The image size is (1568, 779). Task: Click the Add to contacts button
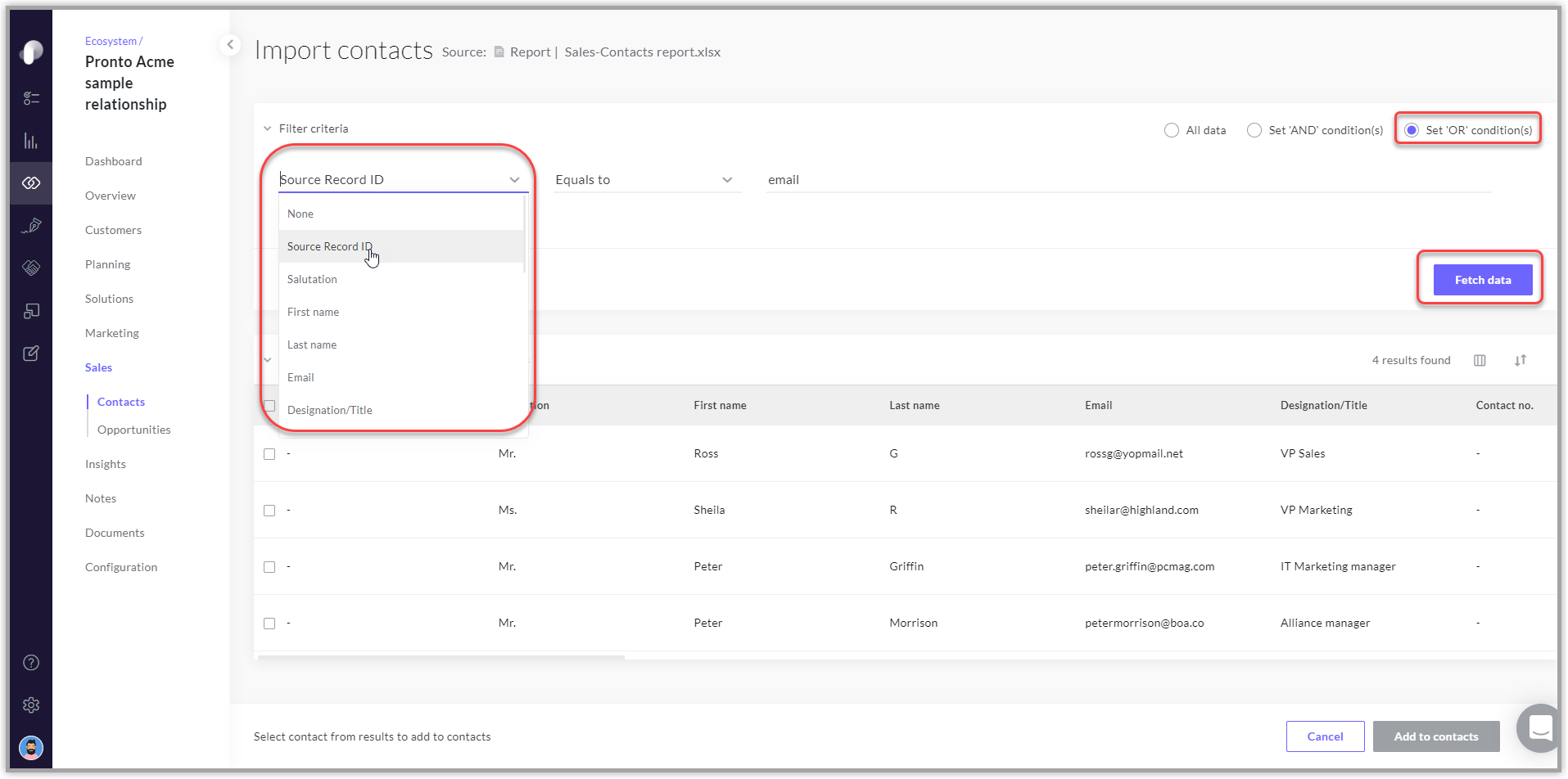click(x=1436, y=736)
